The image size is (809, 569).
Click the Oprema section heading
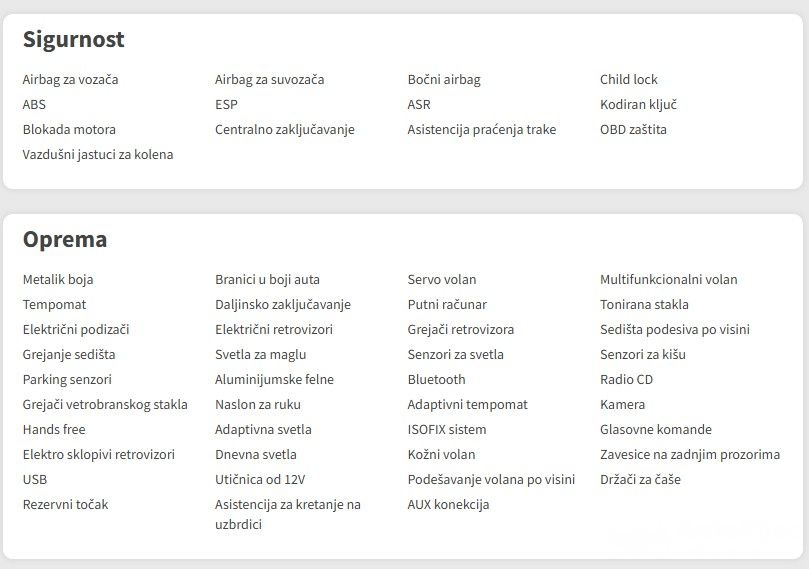[65, 240]
